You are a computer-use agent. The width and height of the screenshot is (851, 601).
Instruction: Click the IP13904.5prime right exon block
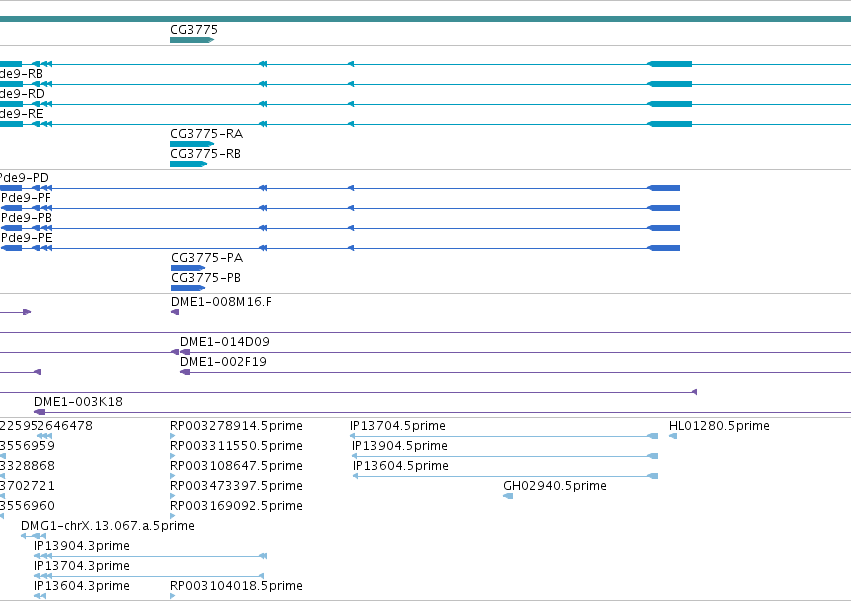pos(653,456)
